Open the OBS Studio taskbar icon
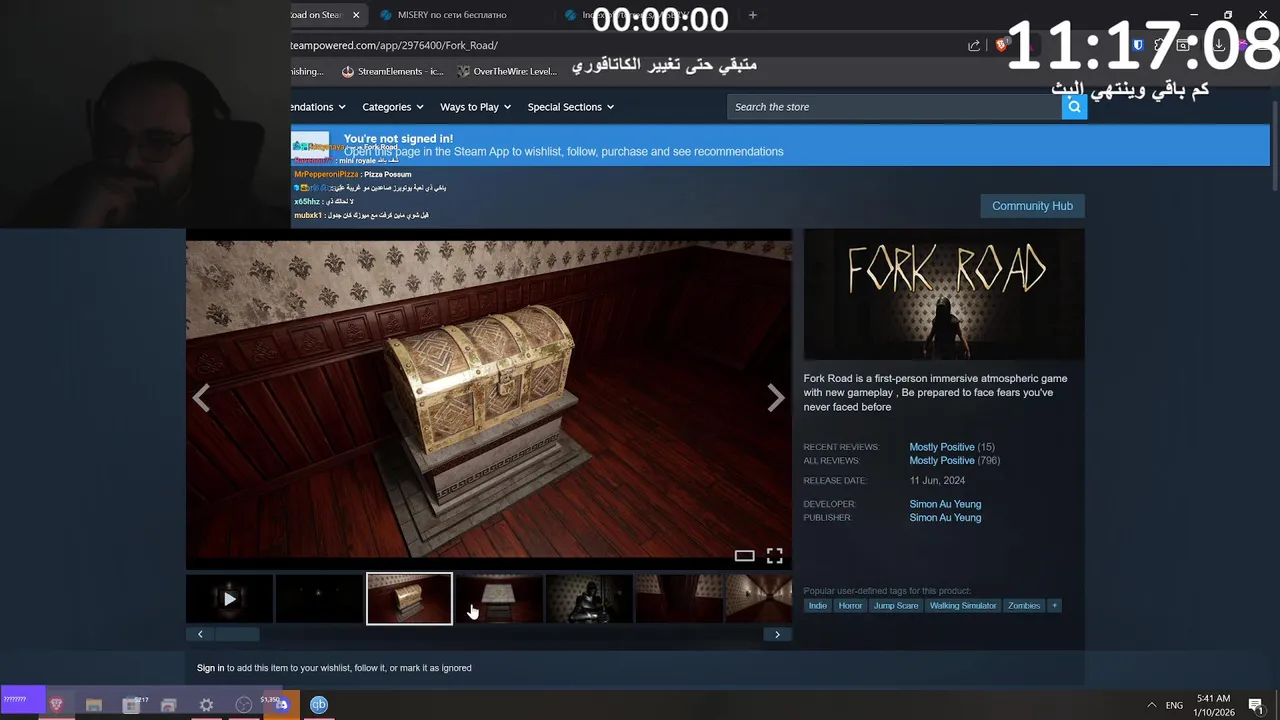This screenshot has height=720, width=1280. coord(244,705)
